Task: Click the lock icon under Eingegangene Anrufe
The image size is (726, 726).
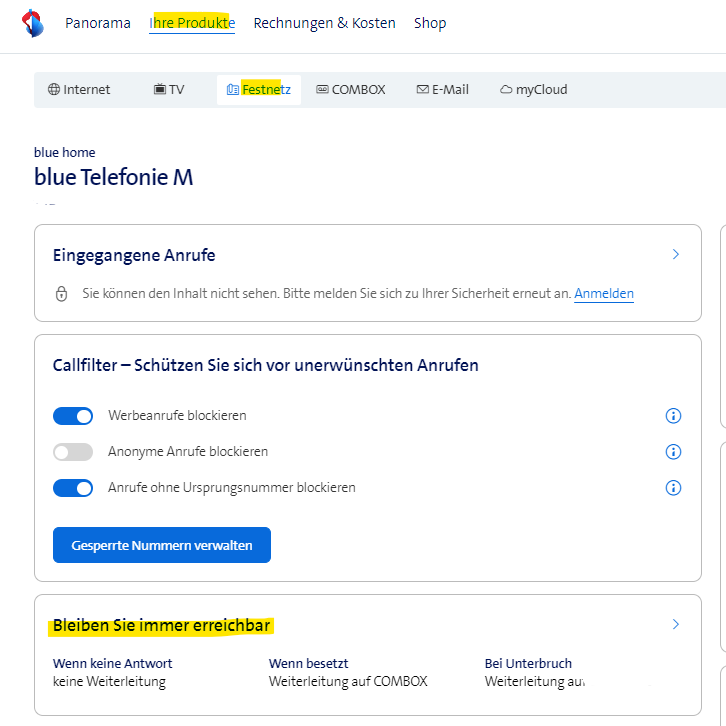Action: pos(61,294)
